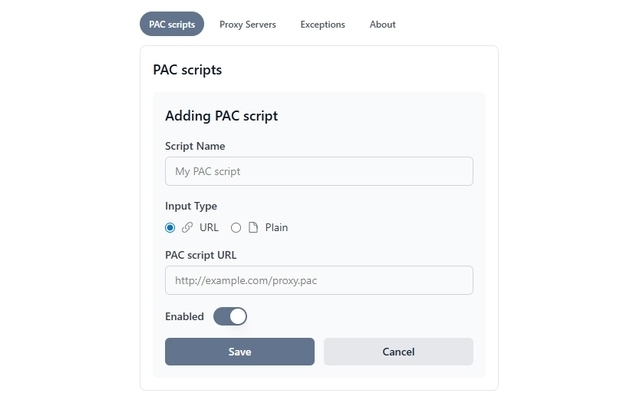Cancel adding the PAC script
640x400 pixels.
[x=398, y=352]
